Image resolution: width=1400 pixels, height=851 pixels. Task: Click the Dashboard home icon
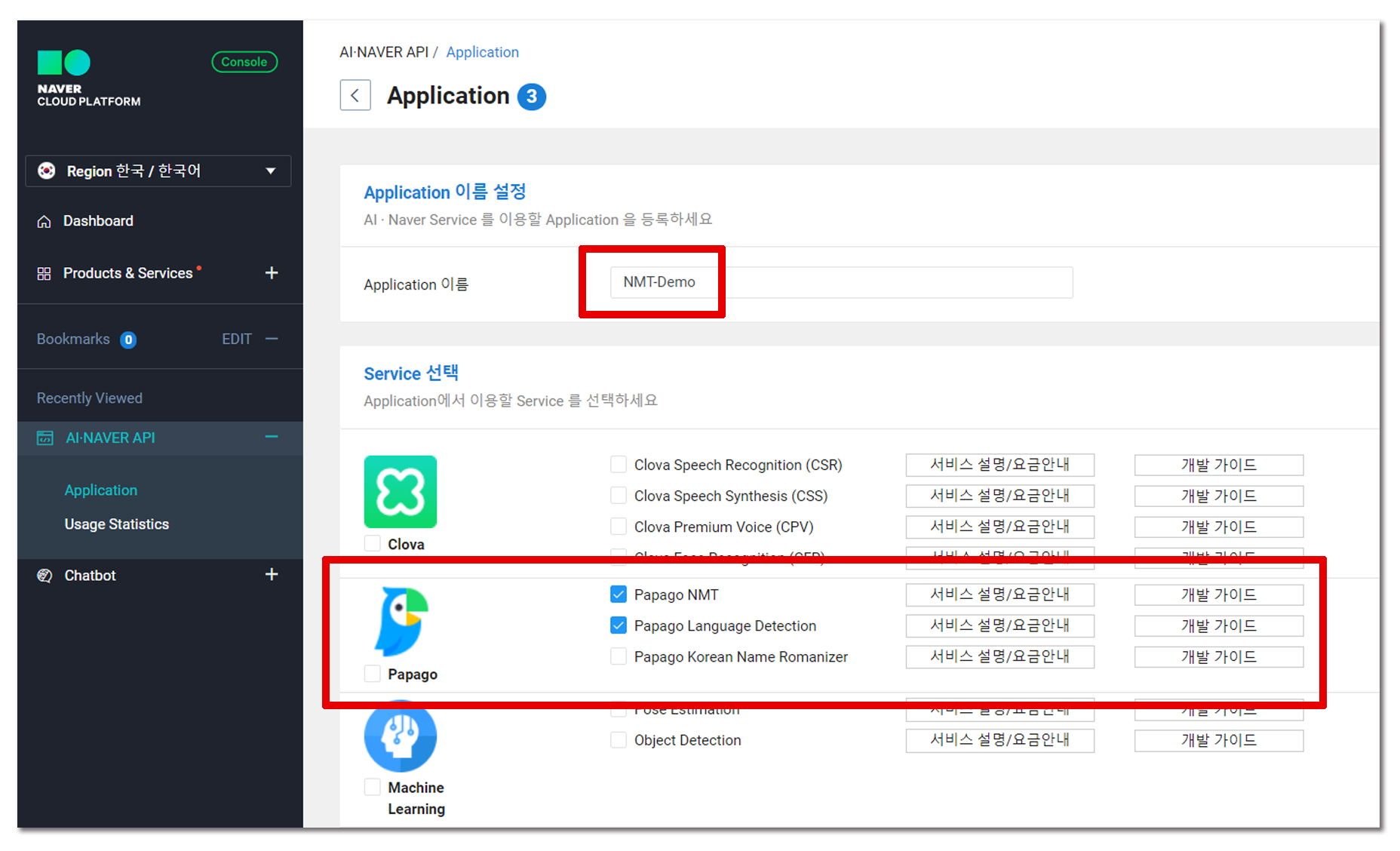tap(45, 222)
